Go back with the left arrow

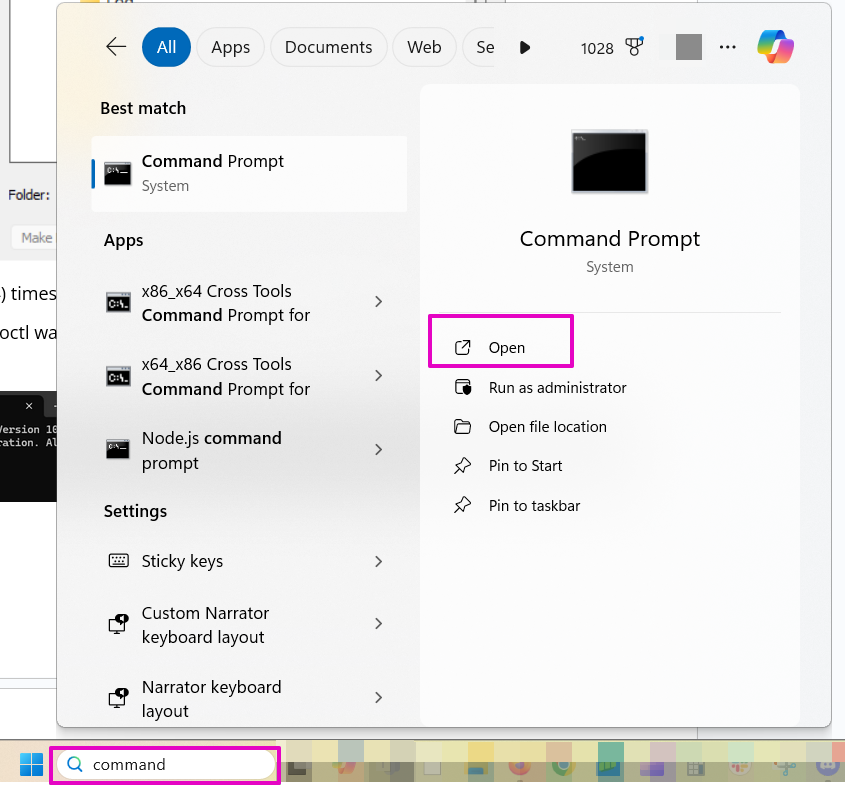116,47
